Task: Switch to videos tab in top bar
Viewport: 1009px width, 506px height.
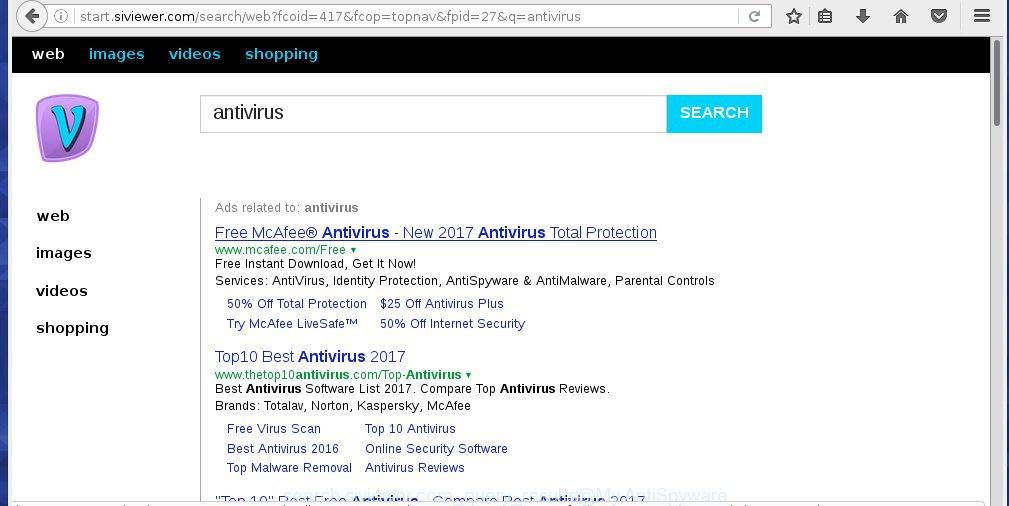Action: (x=194, y=54)
